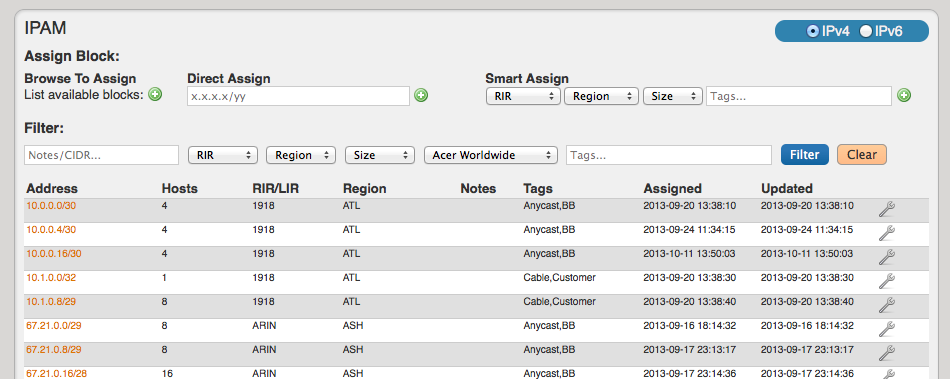This screenshot has height=379, width=950.
Task: Select the IPv6 radio button
Action: [x=866, y=31]
